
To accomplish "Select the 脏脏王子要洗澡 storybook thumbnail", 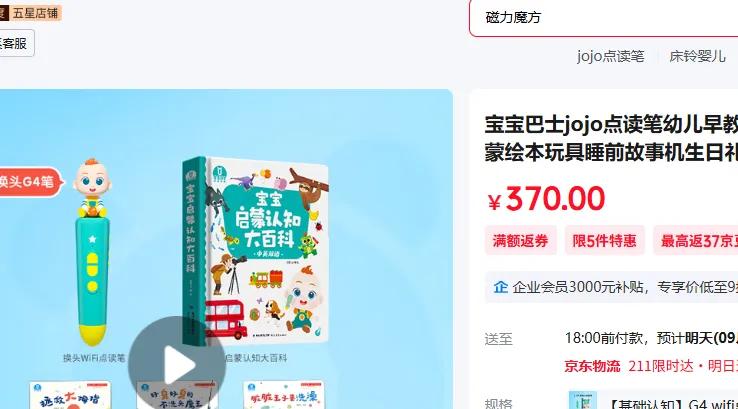I will click(x=283, y=395).
